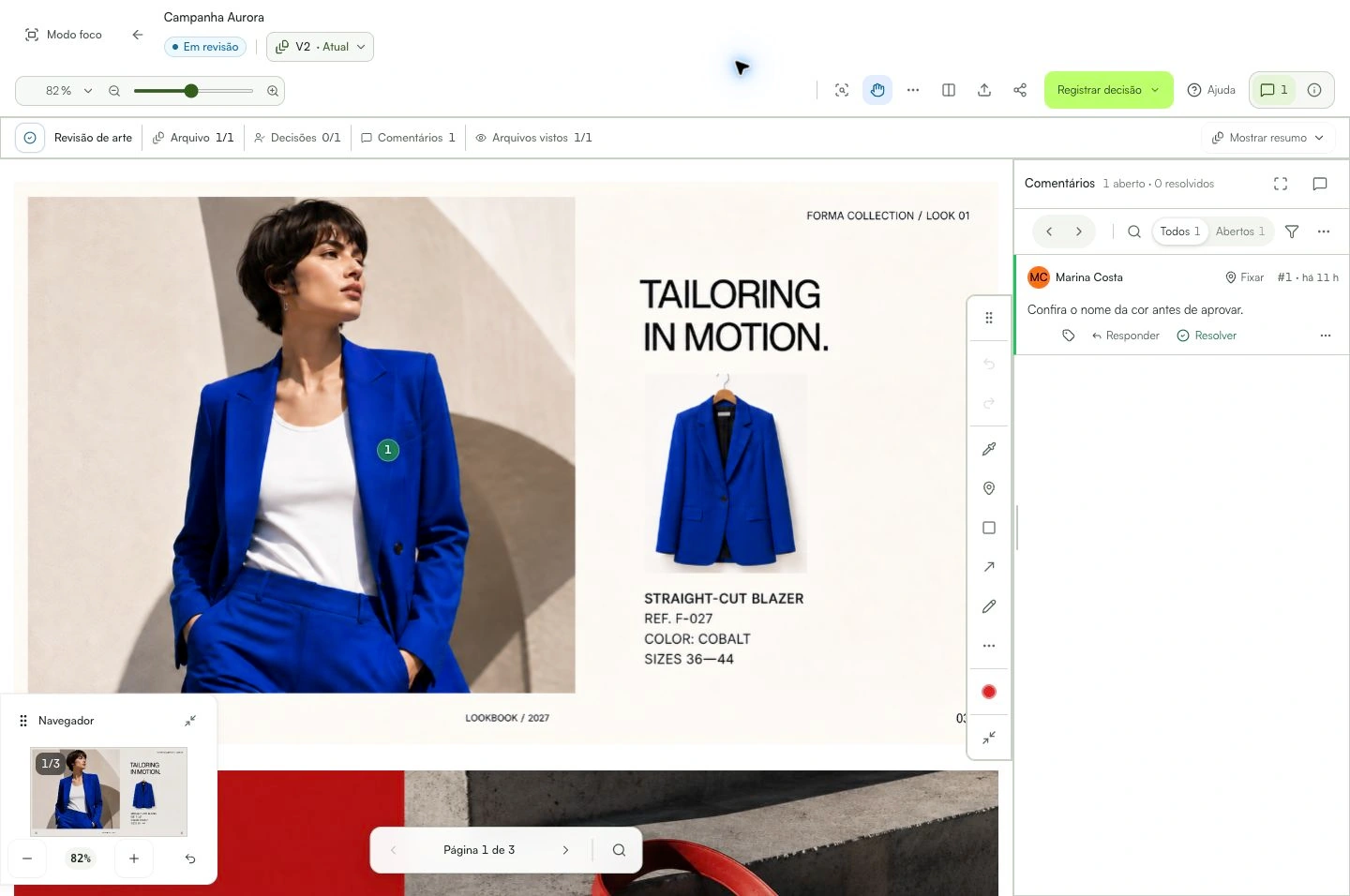Zoom in with the magnifier plus icon
The width and height of the screenshot is (1350, 896).
273,91
